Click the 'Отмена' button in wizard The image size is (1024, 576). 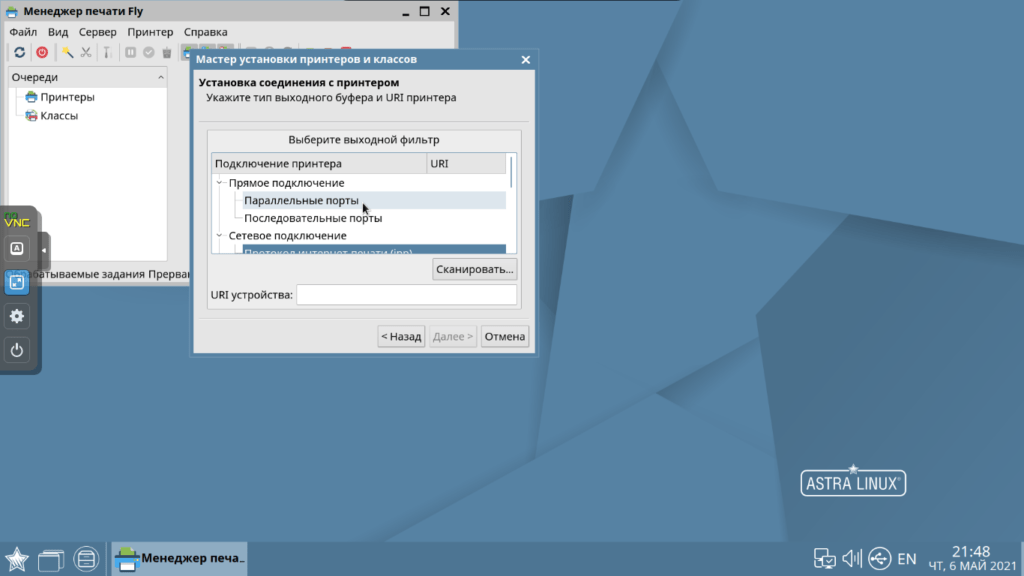504,337
